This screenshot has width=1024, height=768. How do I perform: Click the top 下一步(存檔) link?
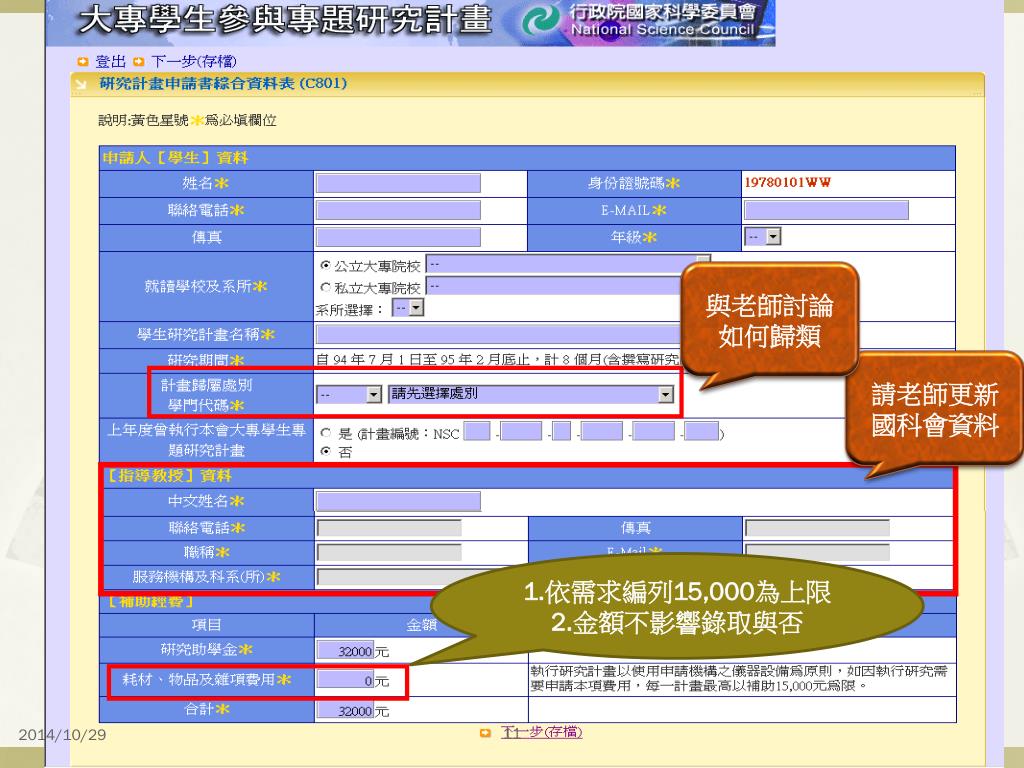pyautogui.click(x=193, y=62)
